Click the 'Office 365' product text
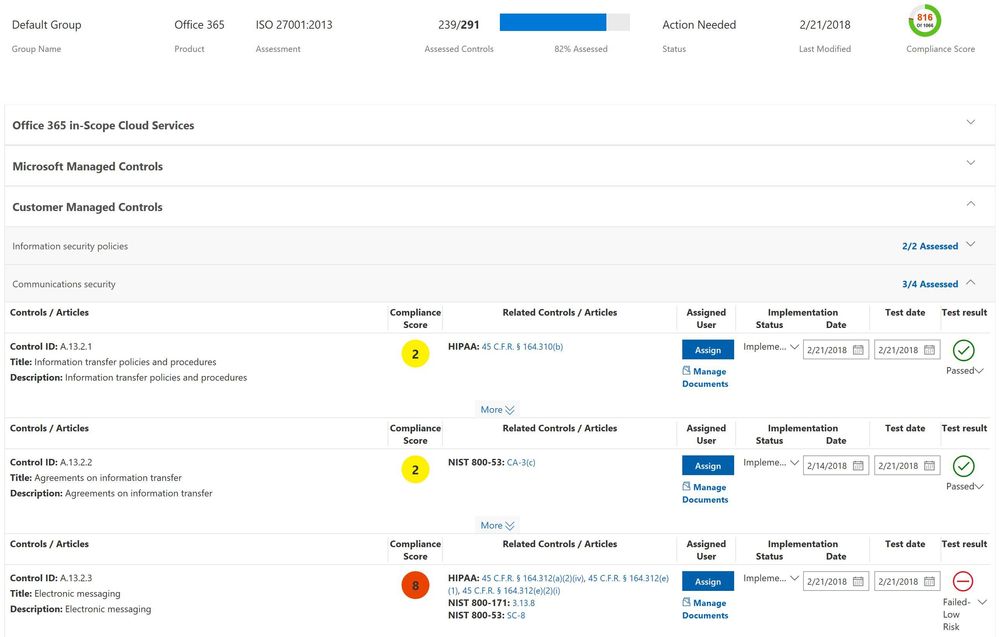Viewport: 999px width, 637px height. click(199, 25)
